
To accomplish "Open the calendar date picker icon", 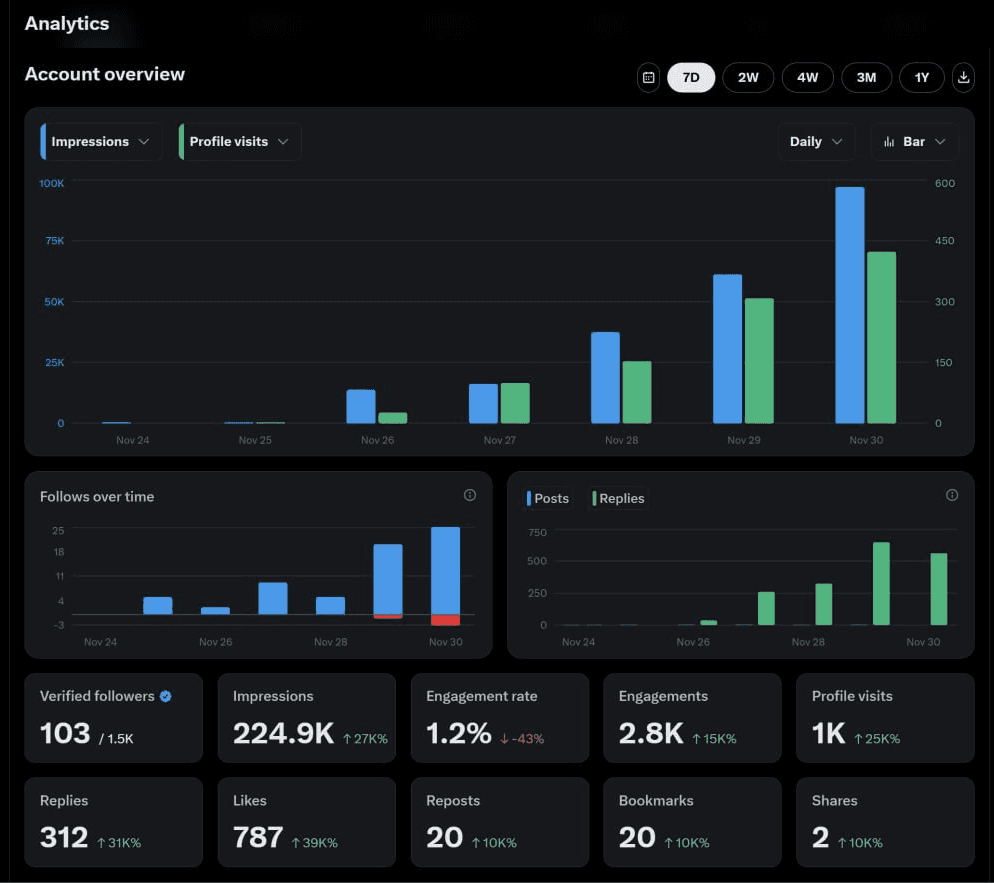I will (648, 77).
